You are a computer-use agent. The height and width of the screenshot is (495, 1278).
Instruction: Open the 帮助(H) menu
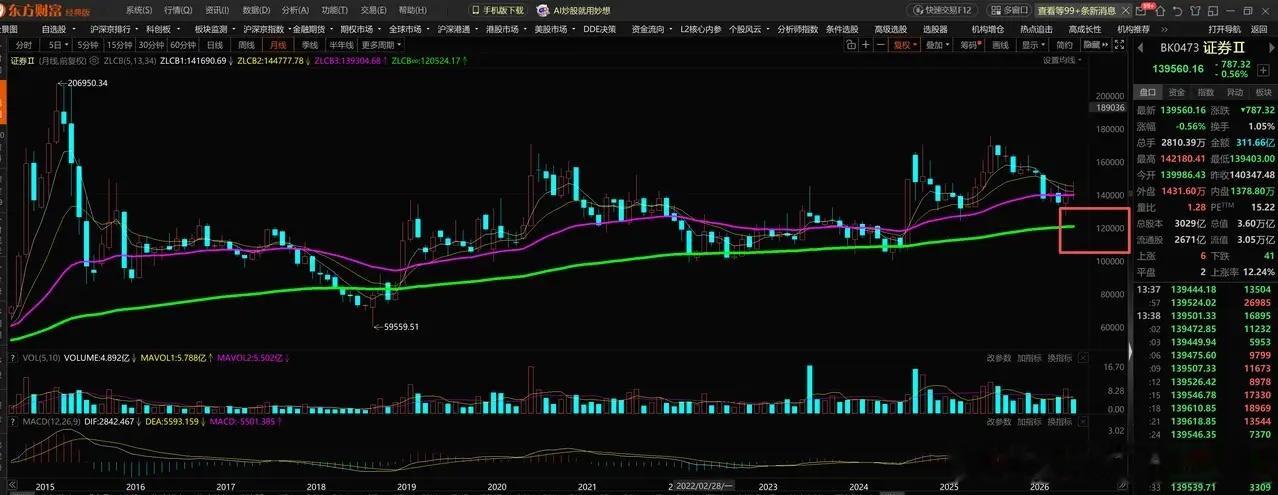(412, 10)
